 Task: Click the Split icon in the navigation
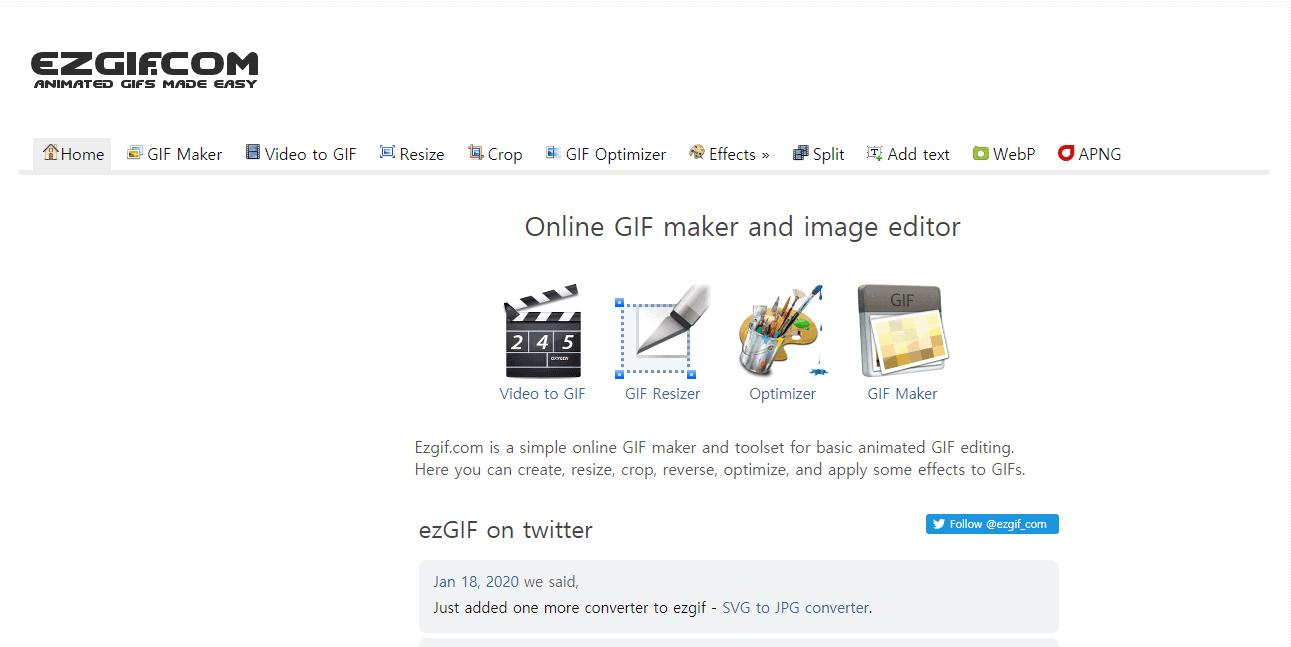coord(800,154)
